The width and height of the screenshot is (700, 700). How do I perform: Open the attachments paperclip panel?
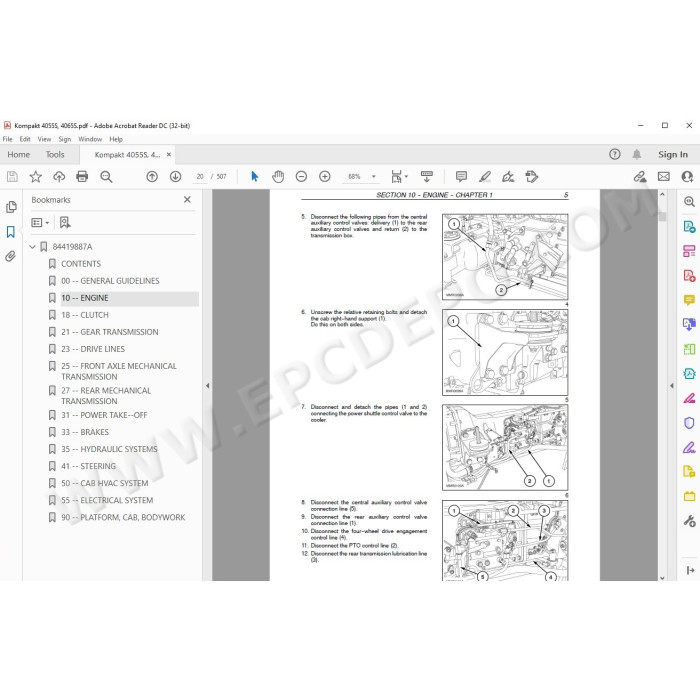[11, 256]
